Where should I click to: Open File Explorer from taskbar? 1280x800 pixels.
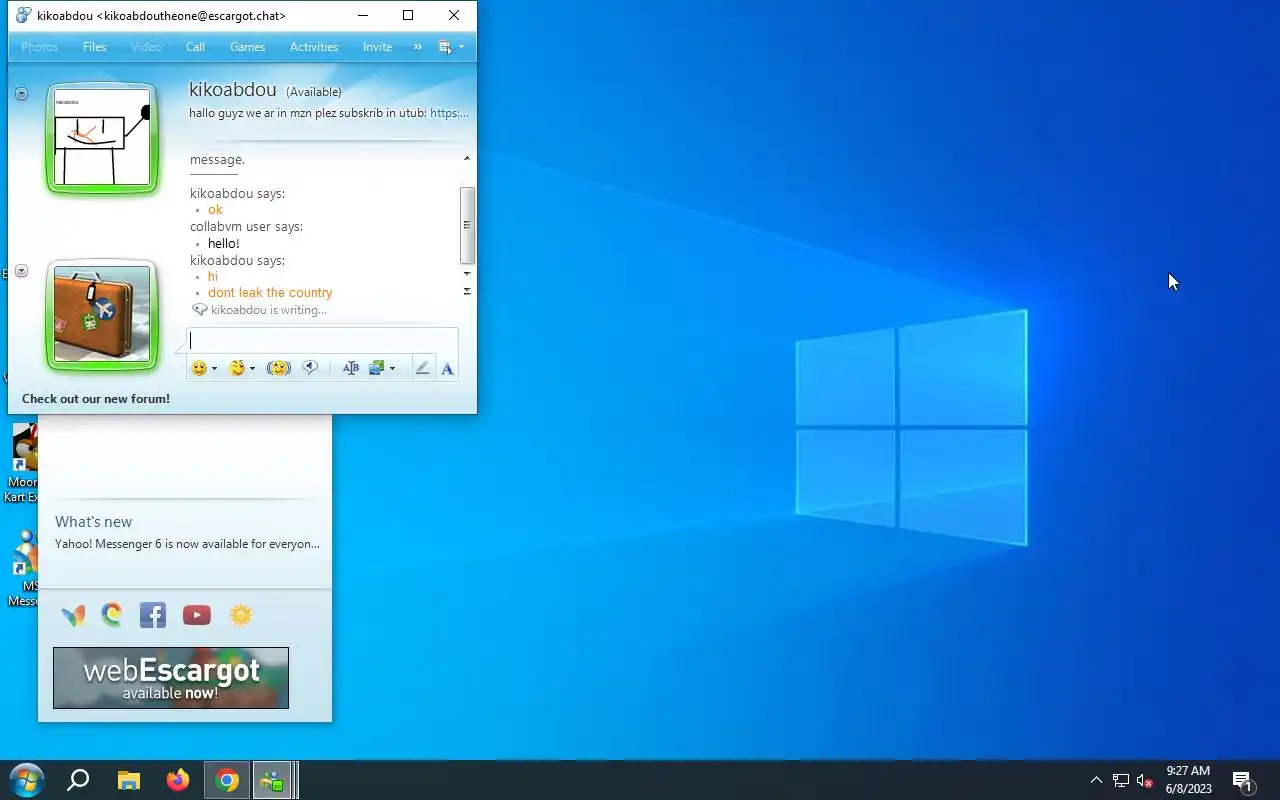click(x=129, y=781)
